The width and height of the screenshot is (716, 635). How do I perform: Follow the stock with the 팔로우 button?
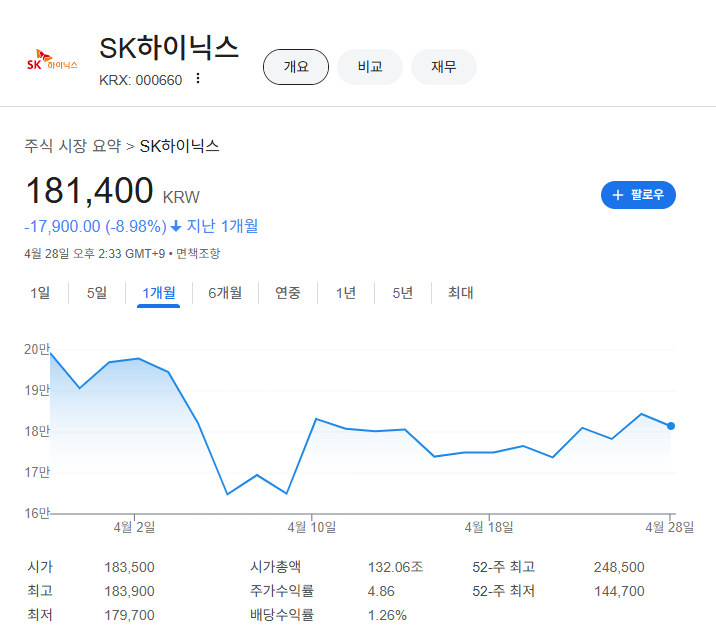(638, 195)
